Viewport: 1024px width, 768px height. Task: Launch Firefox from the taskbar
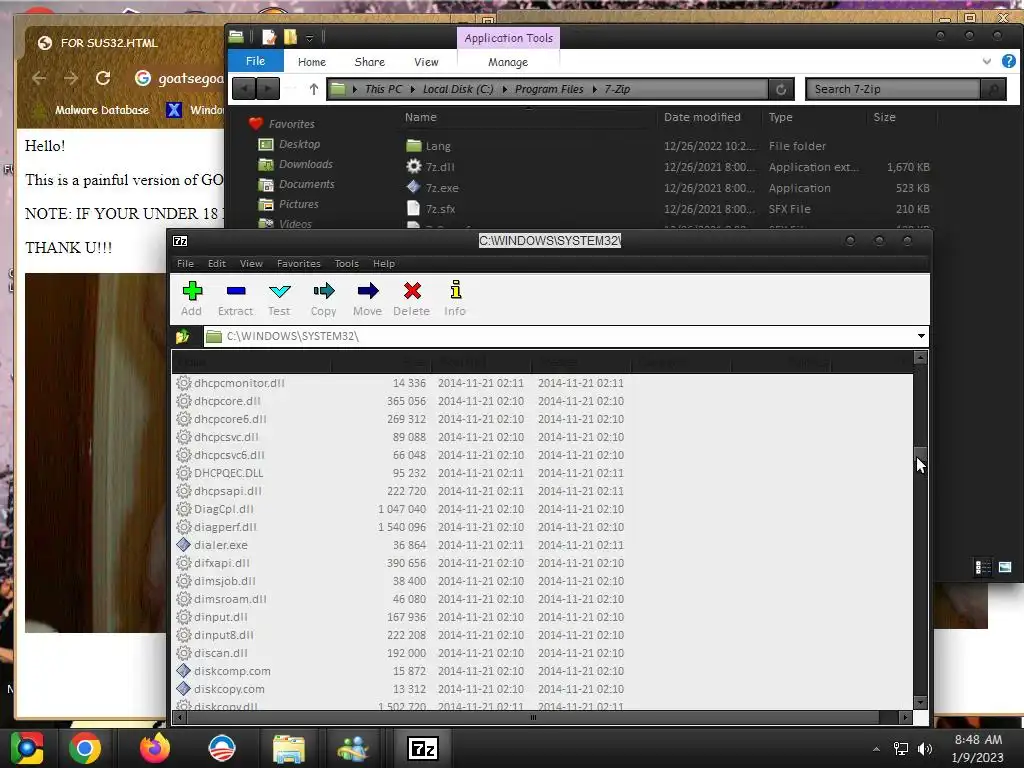tap(155, 748)
